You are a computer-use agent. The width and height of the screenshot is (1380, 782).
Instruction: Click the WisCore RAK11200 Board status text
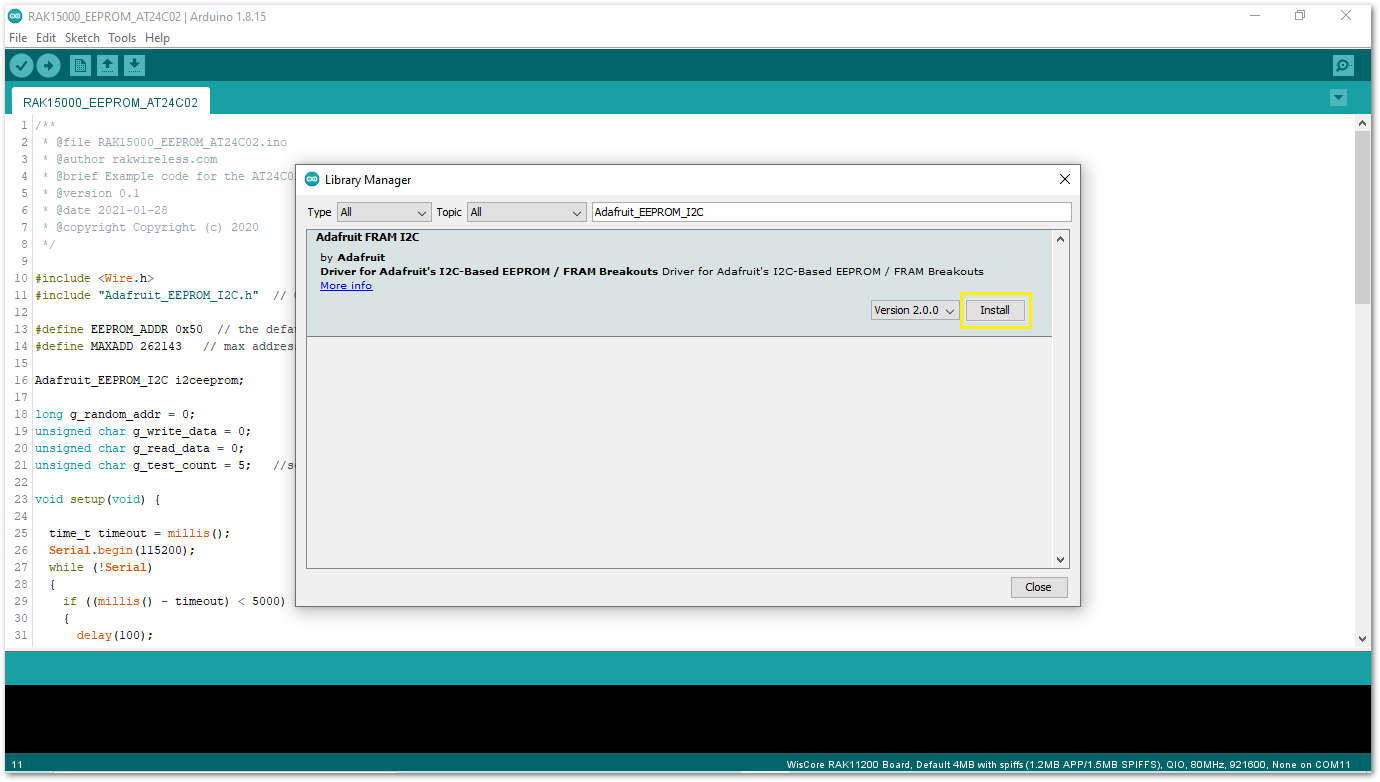1069,765
